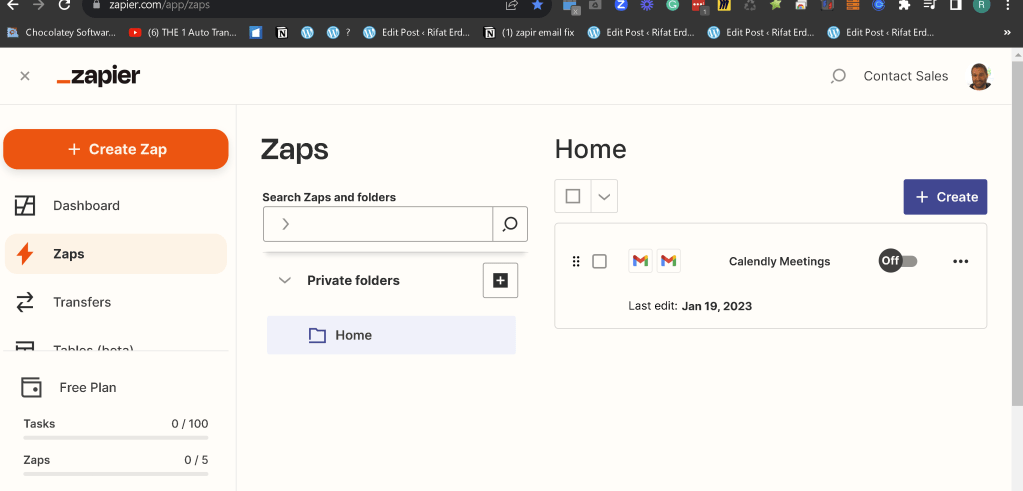This screenshot has height=491, width=1023.
Task: Click the share page icon in address bar
Action: coord(512,5)
